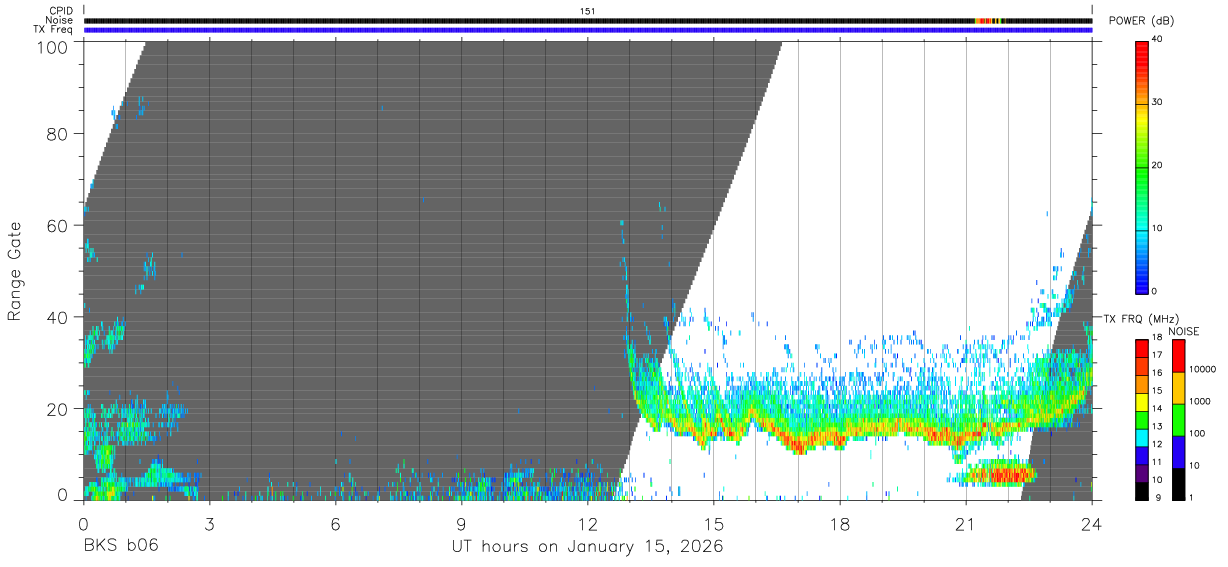Click the x-axis tick label '9'
The height and width of the screenshot is (567, 1228).
[x=461, y=524]
